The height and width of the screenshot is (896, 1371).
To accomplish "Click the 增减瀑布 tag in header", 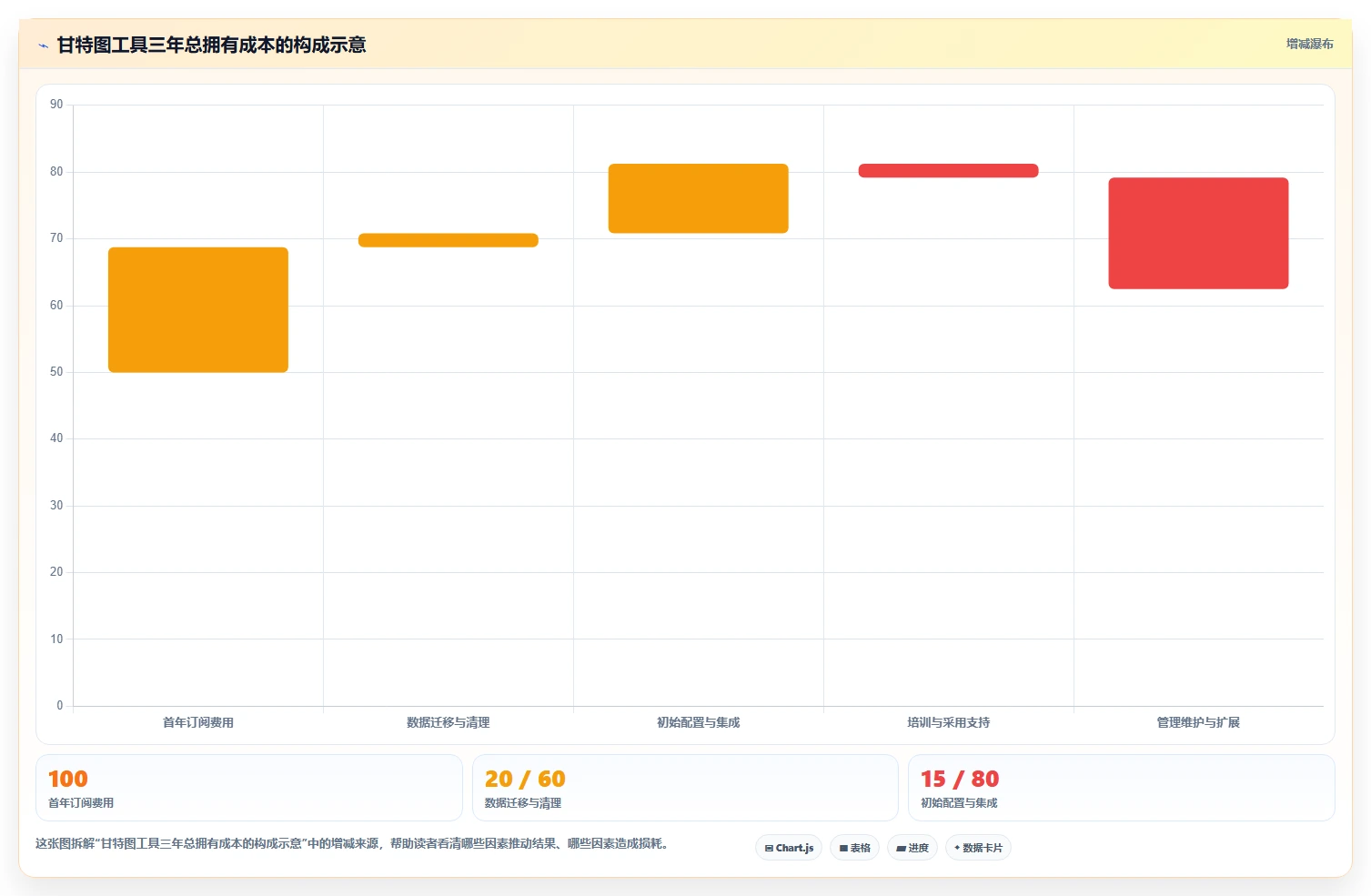I will (x=1309, y=44).
